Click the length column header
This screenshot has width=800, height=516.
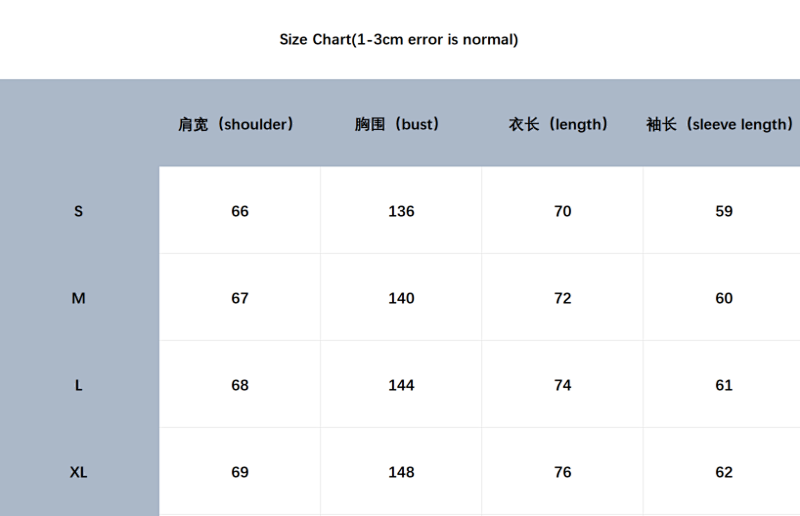click(x=558, y=124)
